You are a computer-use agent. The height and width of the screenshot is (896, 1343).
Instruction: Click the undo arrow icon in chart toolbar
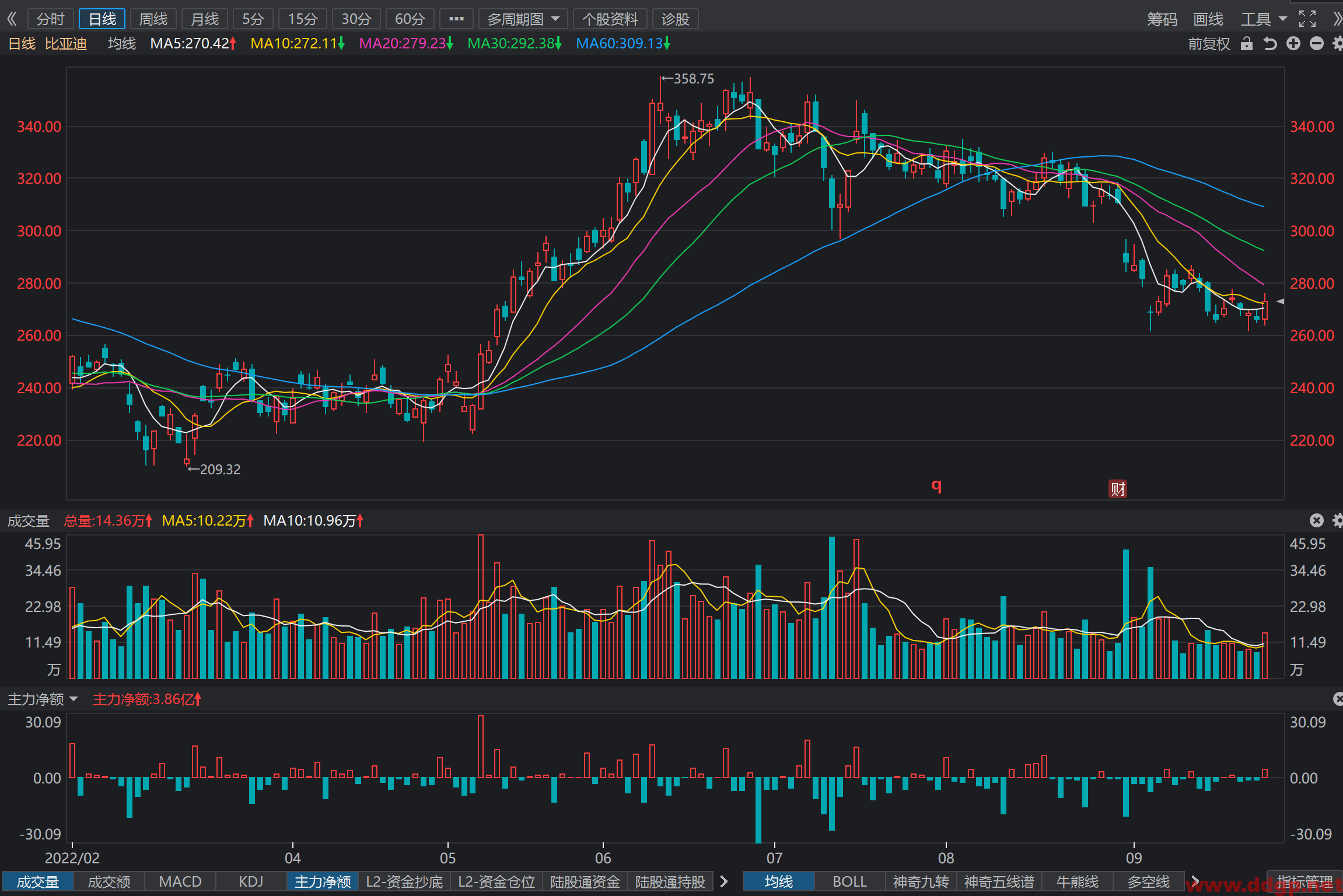coord(1270,44)
